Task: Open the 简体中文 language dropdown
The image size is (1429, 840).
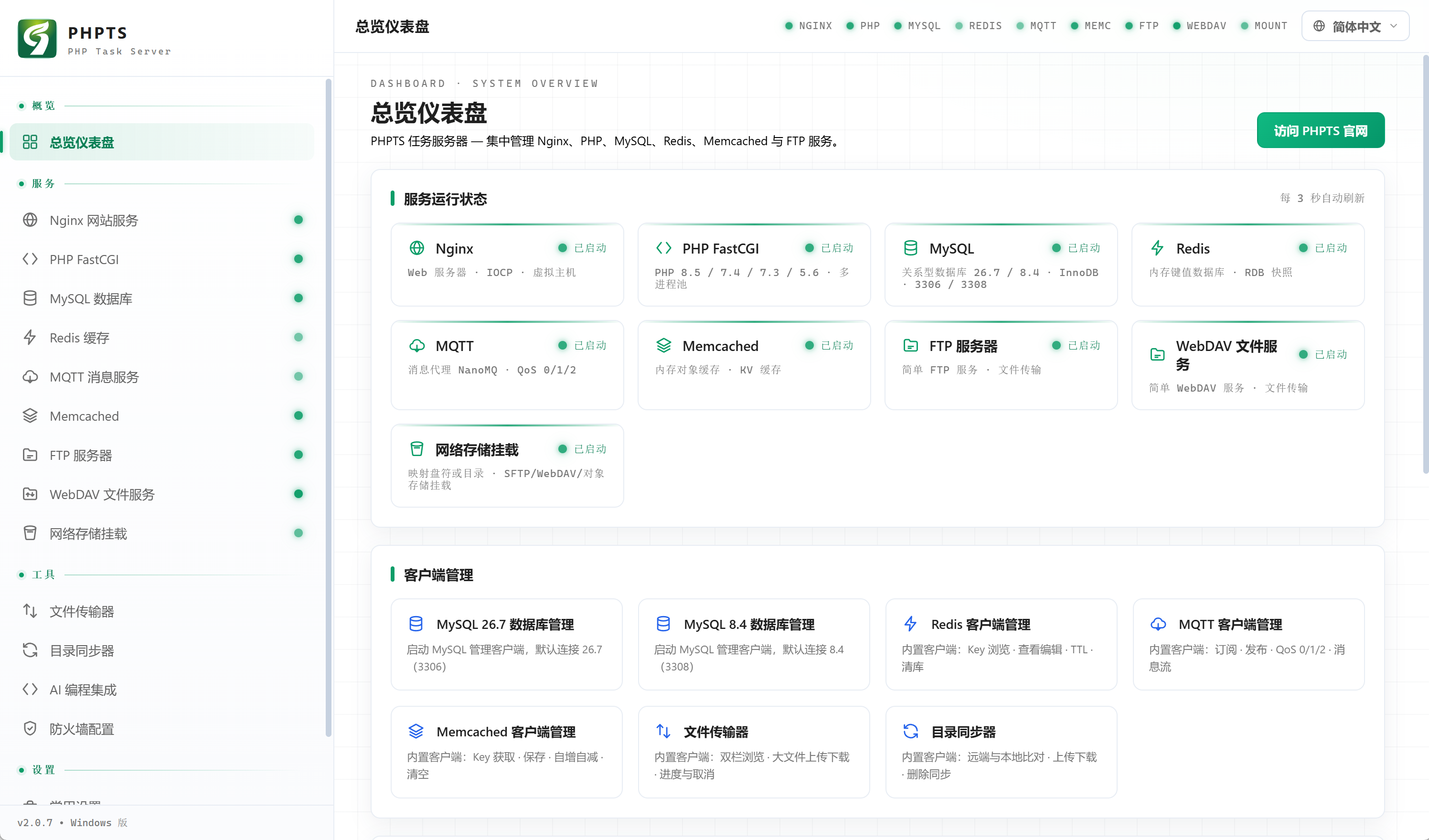Action: pos(1355,26)
